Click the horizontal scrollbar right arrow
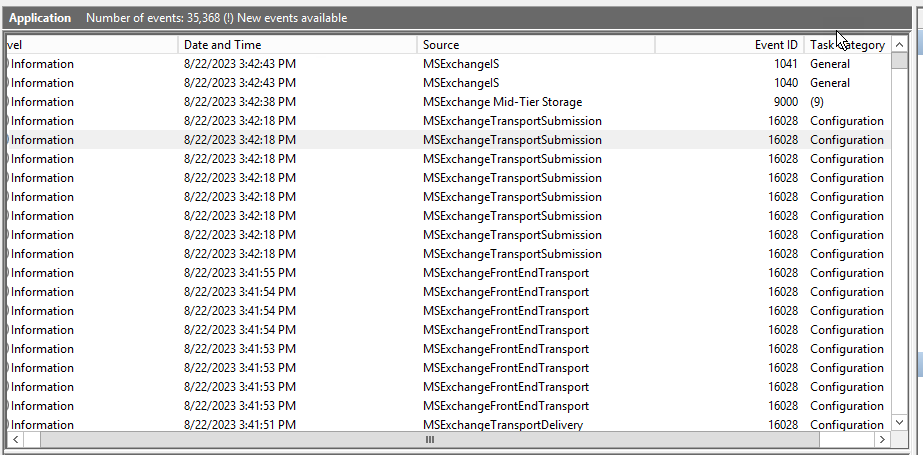The image size is (923, 455). [x=882, y=439]
